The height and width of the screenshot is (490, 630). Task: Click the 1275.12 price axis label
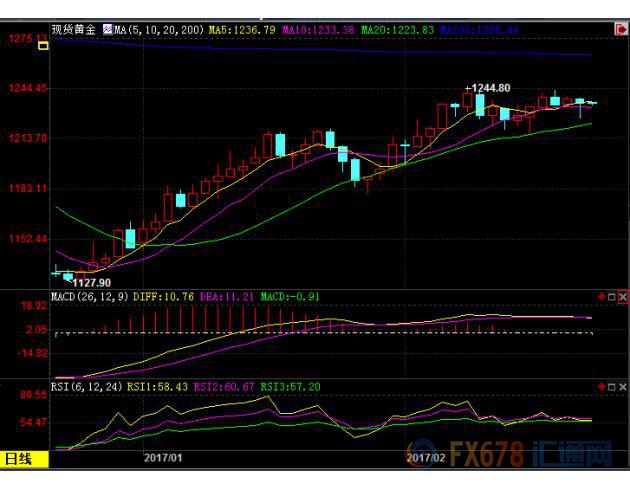[x=28, y=39]
